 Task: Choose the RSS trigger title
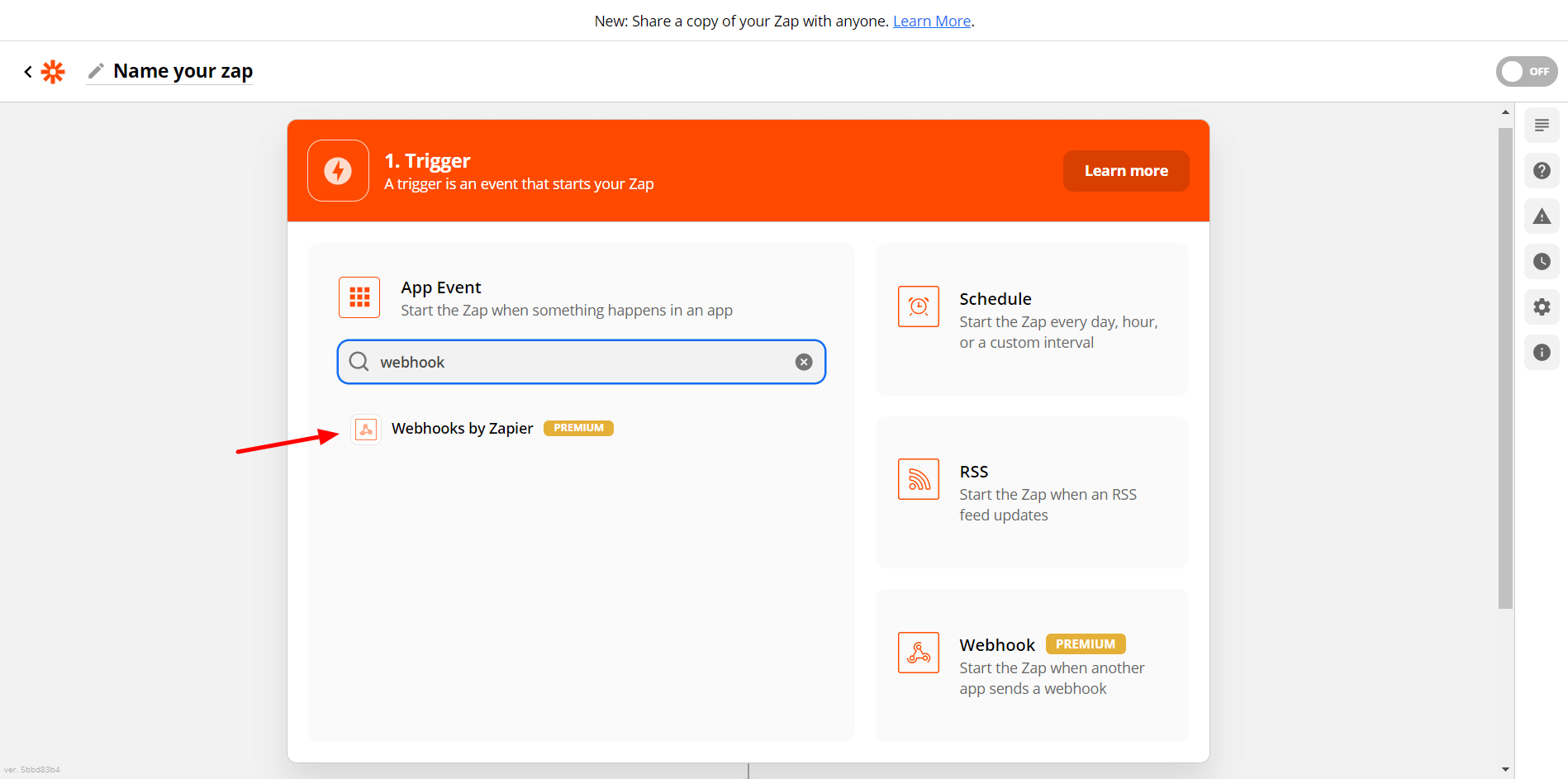click(x=974, y=472)
